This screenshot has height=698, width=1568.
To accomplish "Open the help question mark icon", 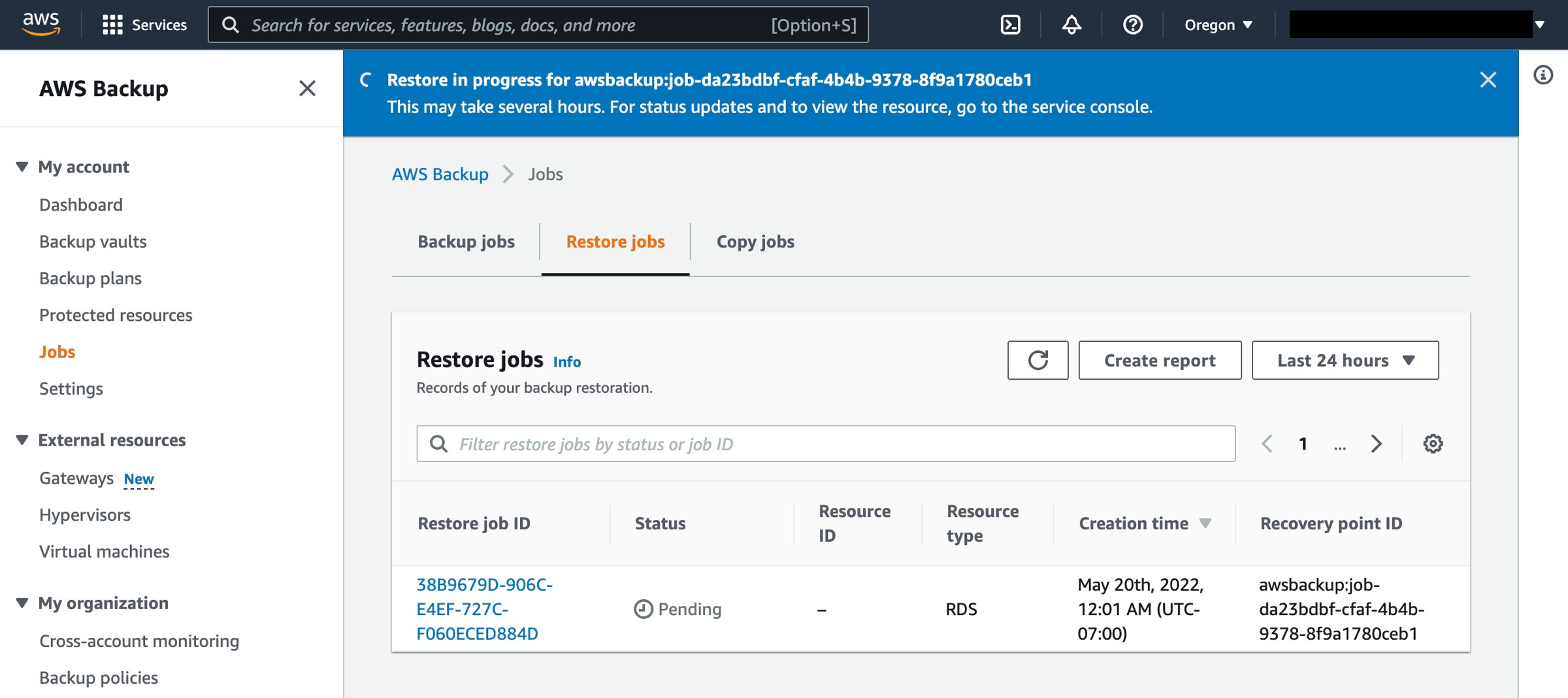I will click(1132, 25).
